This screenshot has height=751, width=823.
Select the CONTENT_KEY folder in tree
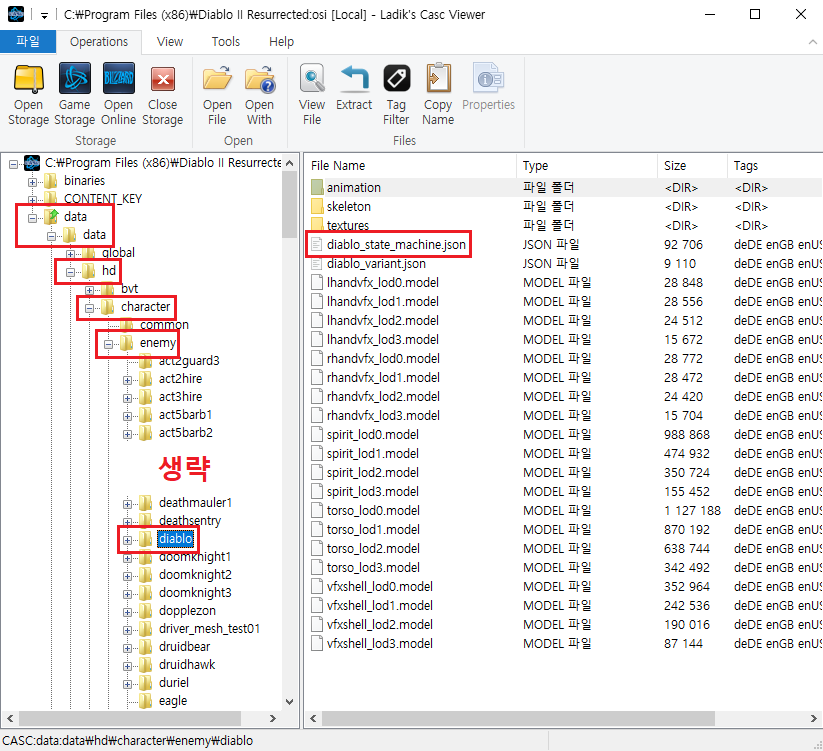pos(103,198)
